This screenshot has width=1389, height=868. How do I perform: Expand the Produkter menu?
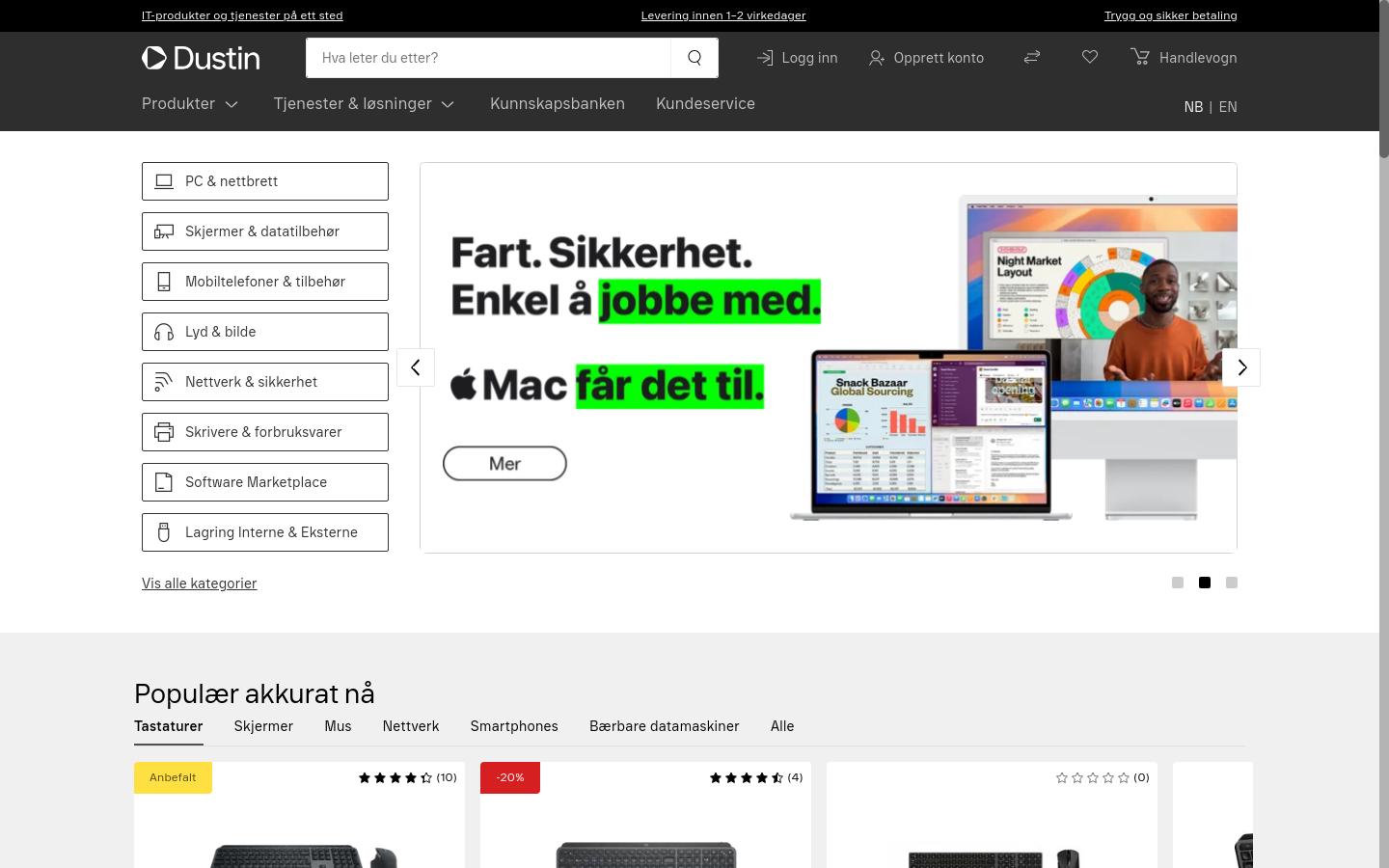point(190,103)
